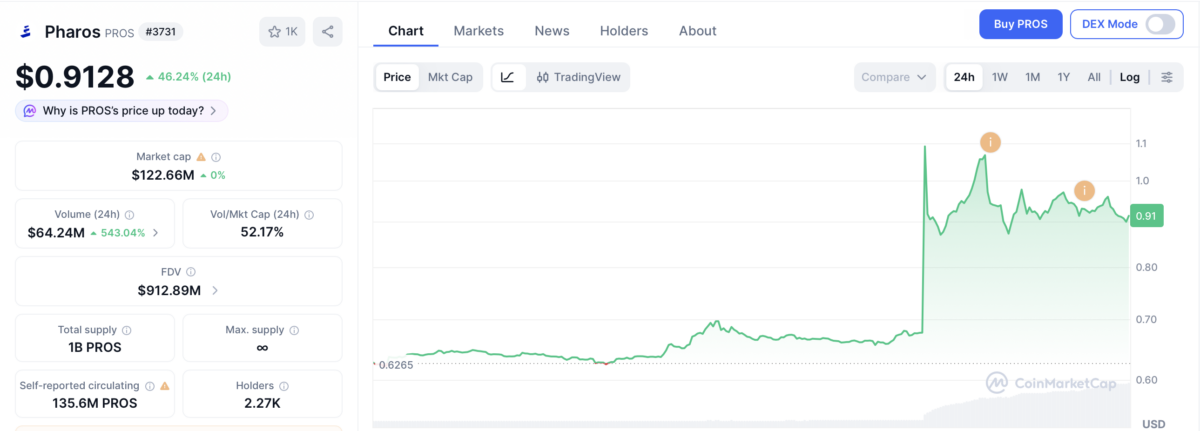
Task: Click the circulating supply warning triangle
Action: (x=165, y=386)
